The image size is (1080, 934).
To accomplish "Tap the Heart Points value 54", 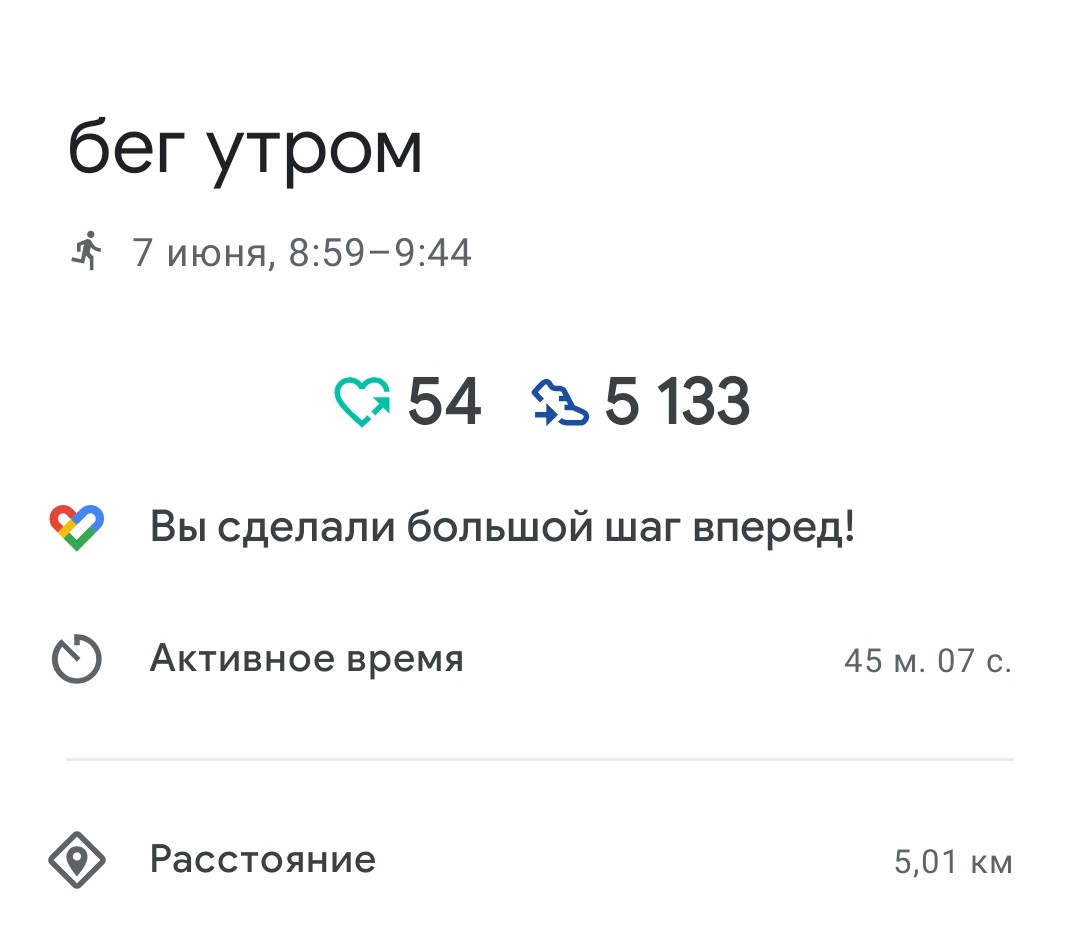I will pos(444,402).
